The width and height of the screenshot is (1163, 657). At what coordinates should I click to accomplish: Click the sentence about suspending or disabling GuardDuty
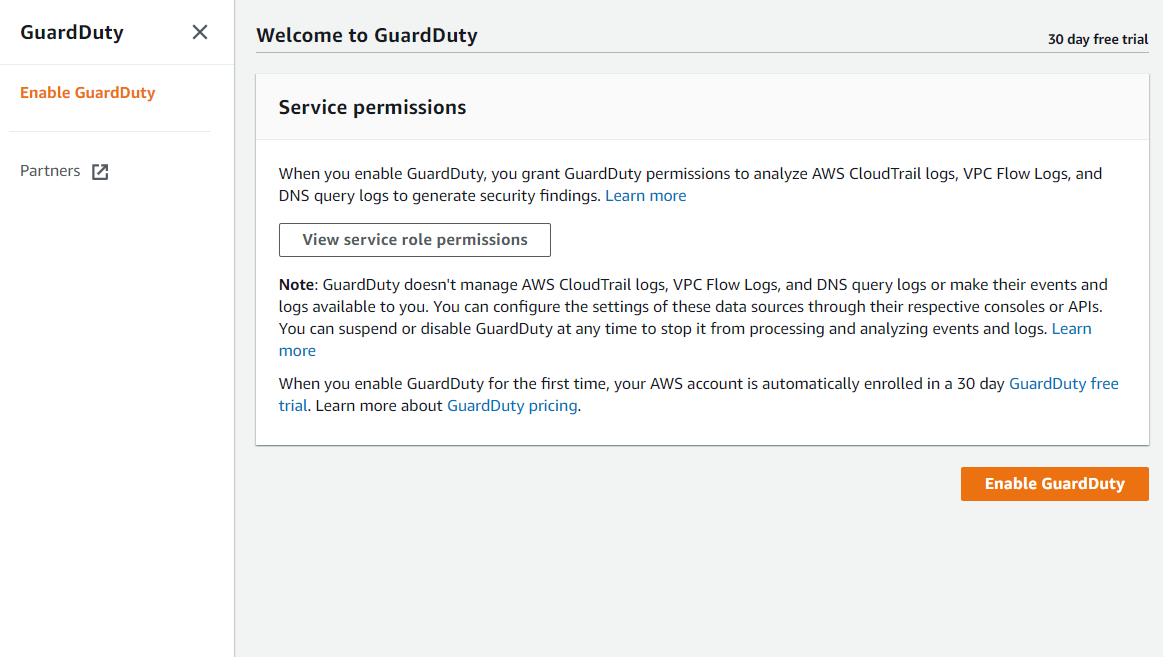coord(662,328)
